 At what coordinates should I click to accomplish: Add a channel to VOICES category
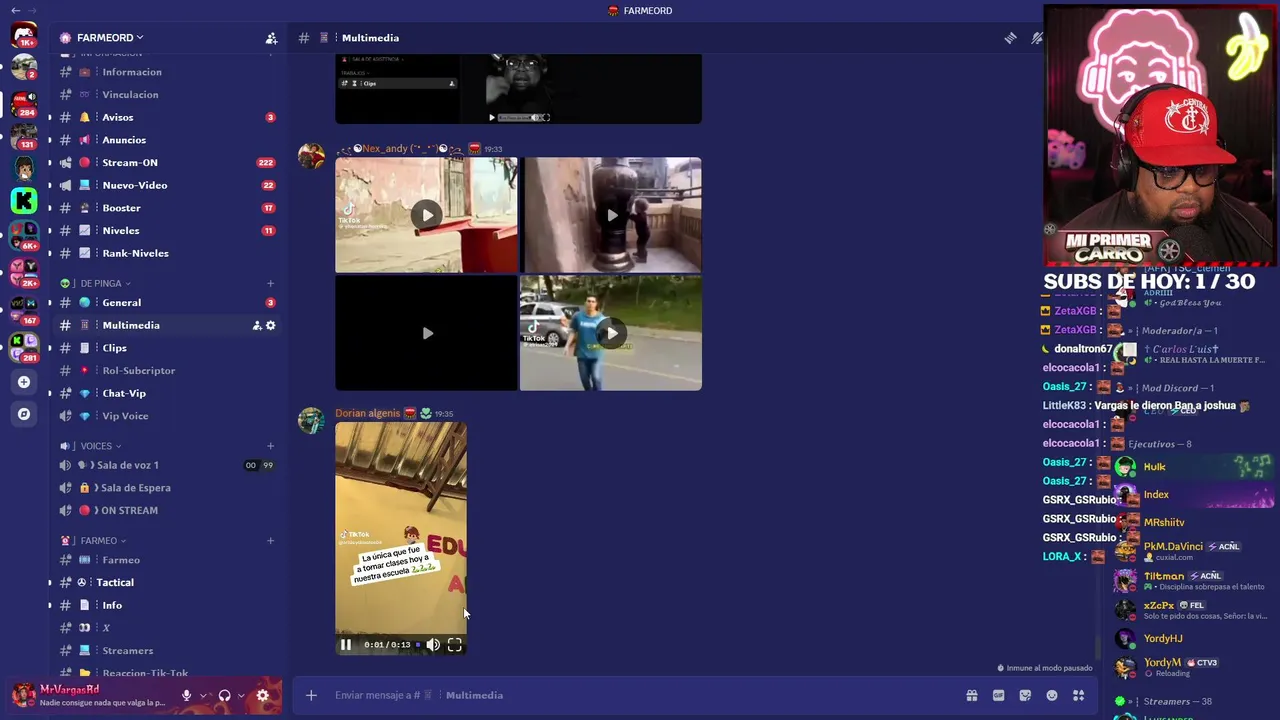270,446
